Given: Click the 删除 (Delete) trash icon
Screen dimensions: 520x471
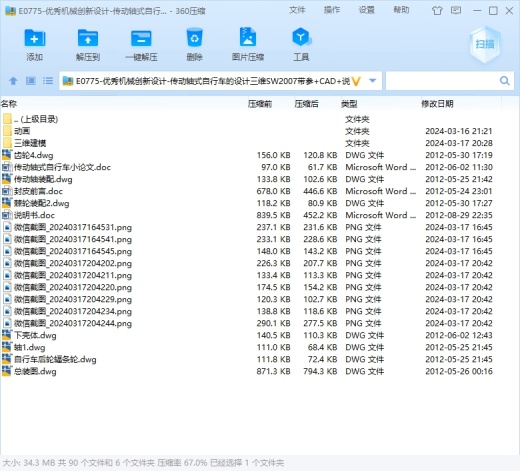Looking at the screenshot, I should [194, 37].
